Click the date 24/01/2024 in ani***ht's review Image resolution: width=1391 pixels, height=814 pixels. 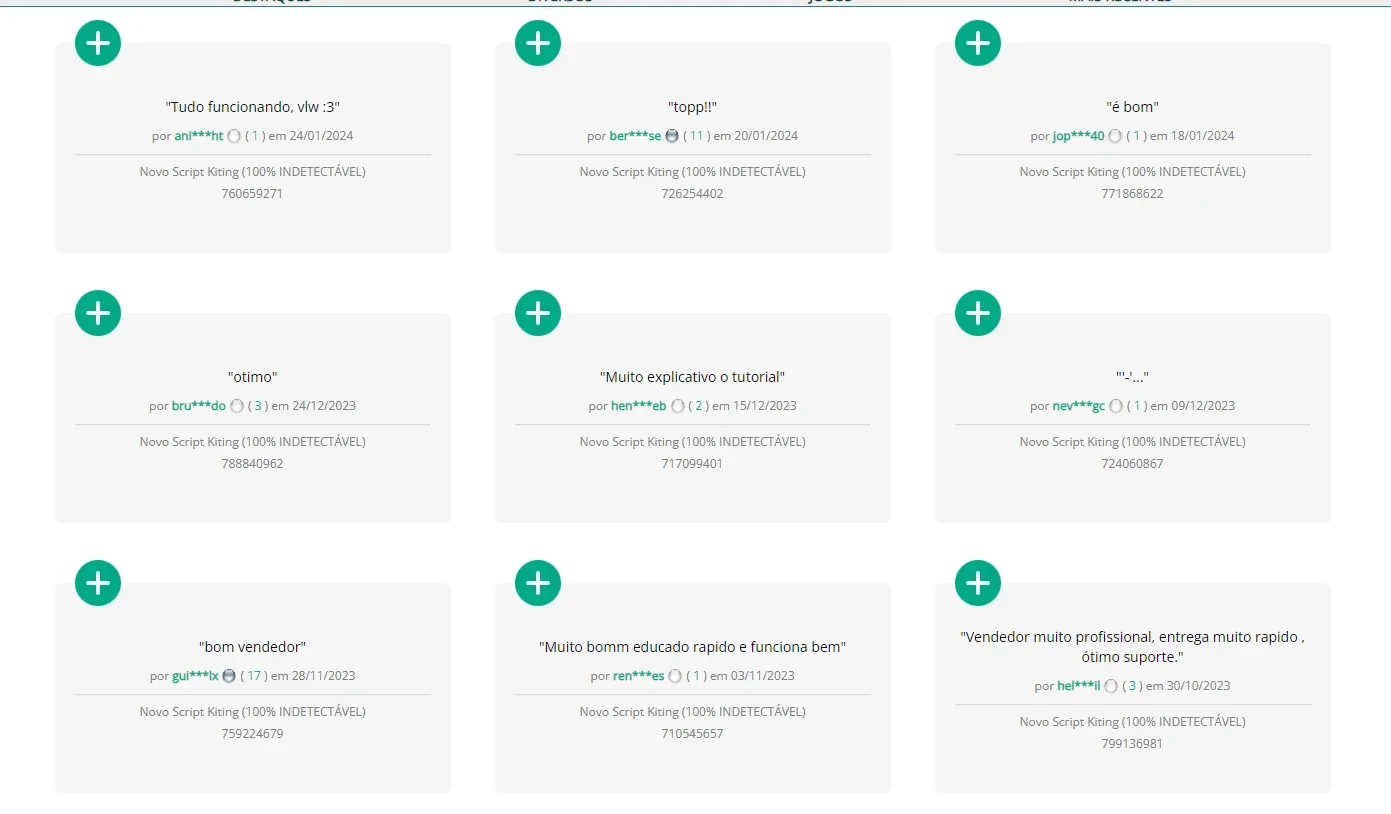click(321, 136)
